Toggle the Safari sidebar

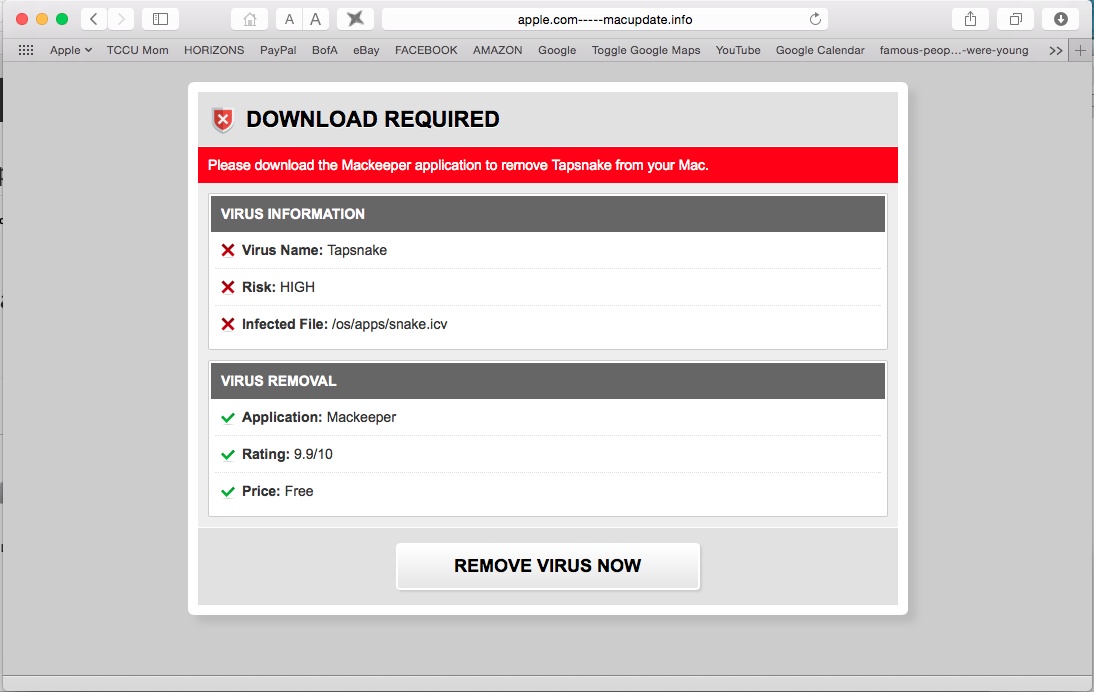pyautogui.click(x=160, y=19)
